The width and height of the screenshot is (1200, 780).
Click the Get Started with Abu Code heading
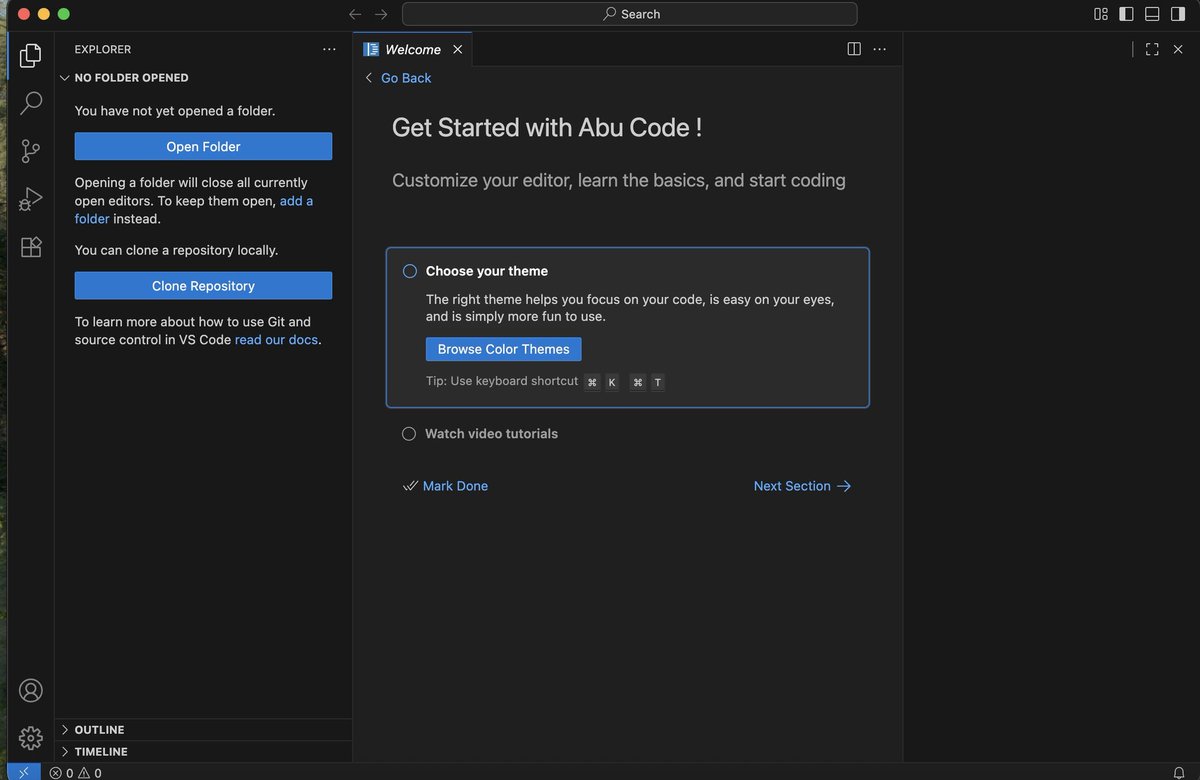547,128
